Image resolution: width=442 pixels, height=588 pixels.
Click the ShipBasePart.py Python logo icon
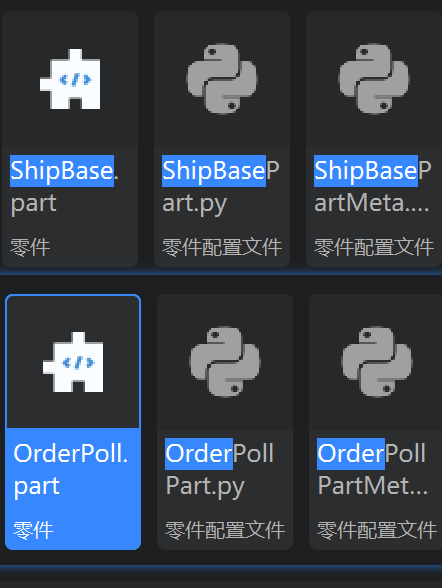click(x=222, y=79)
